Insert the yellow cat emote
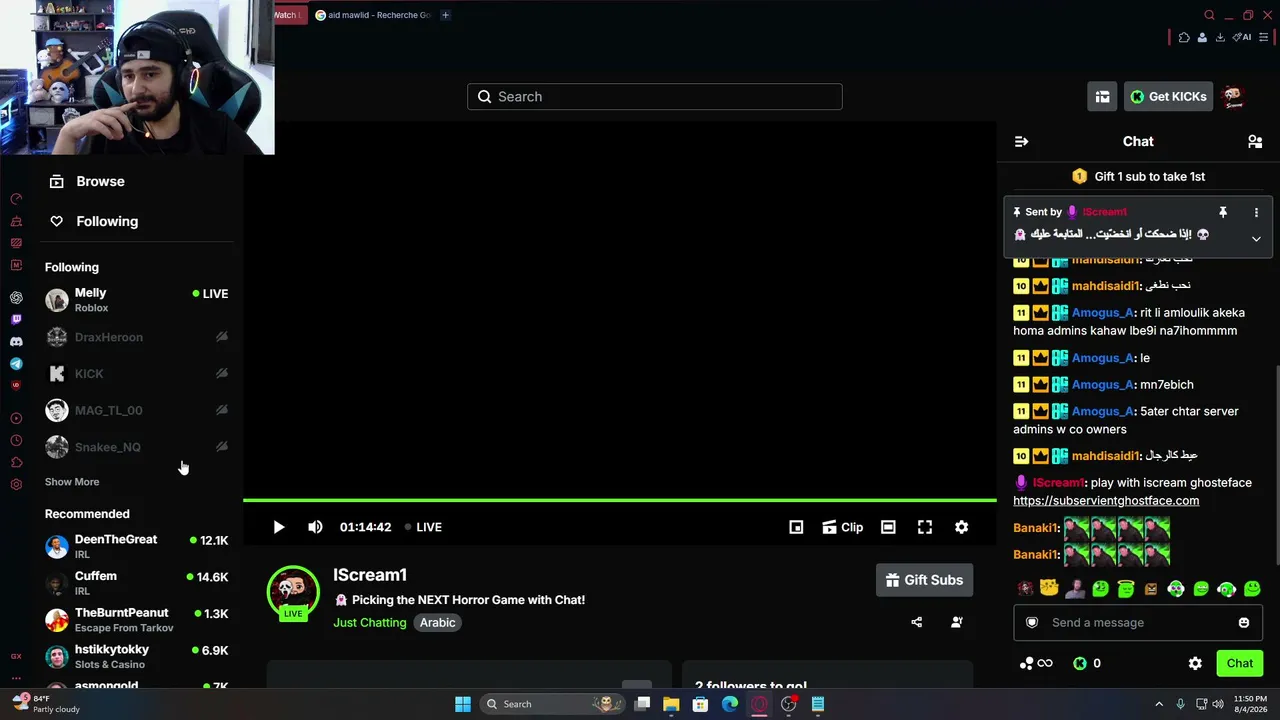 (1049, 589)
